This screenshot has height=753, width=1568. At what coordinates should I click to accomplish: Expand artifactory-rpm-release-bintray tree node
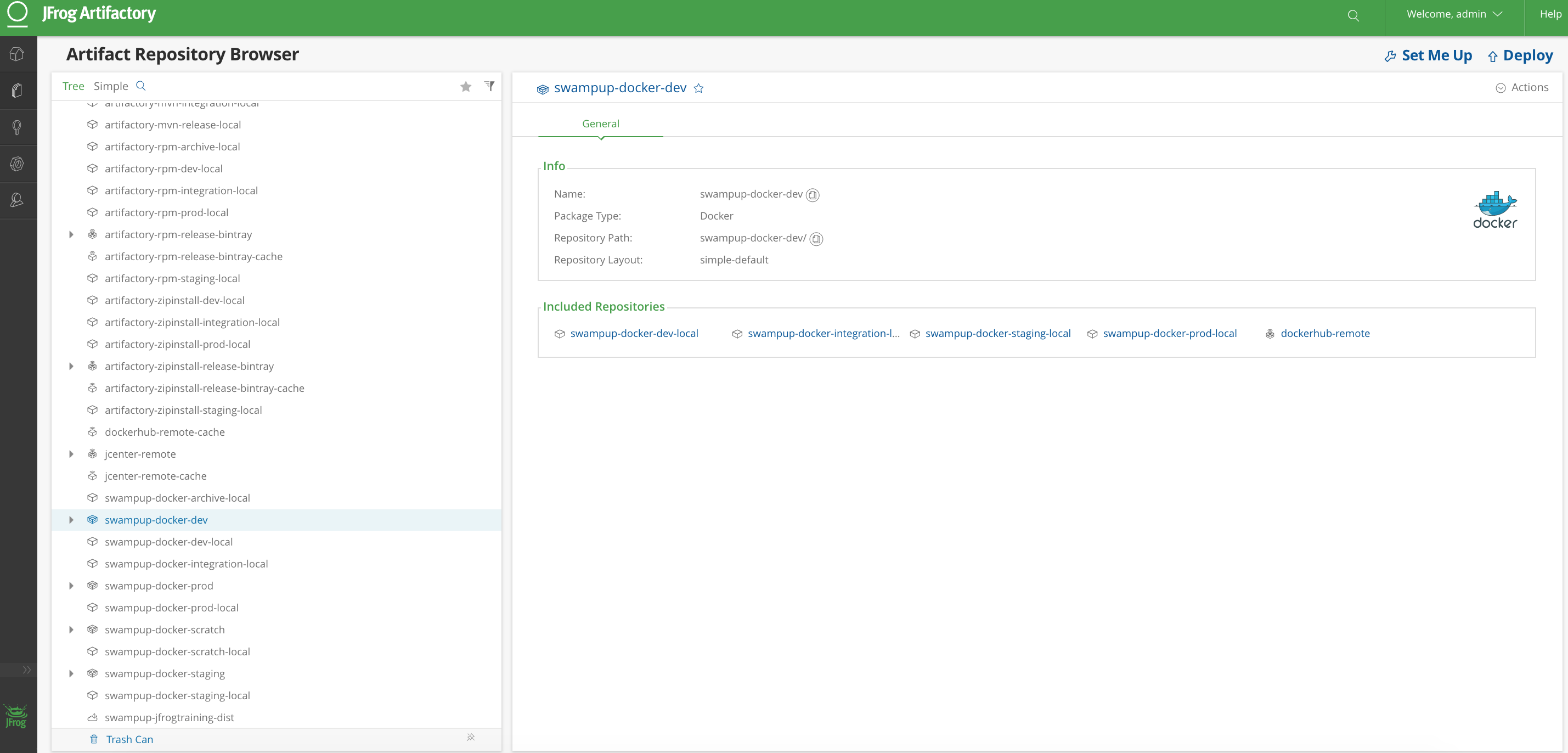pos(71,234)
